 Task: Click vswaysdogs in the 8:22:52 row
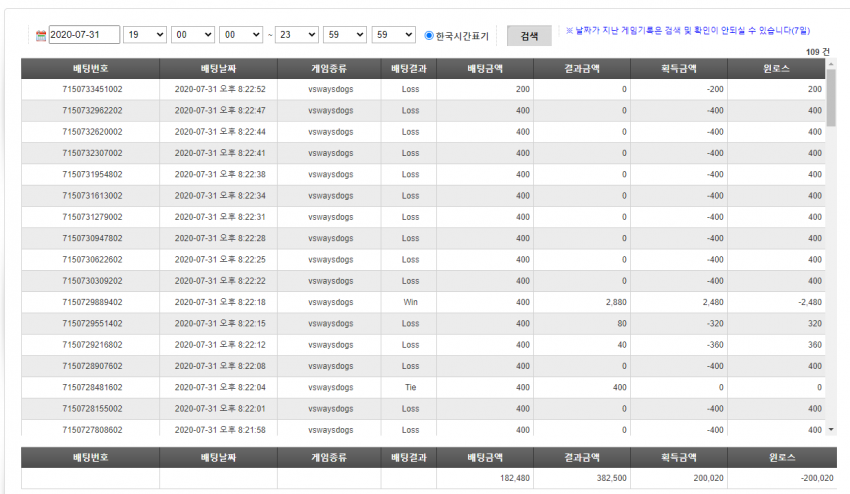pyautogui.click(x=331, y=89)
